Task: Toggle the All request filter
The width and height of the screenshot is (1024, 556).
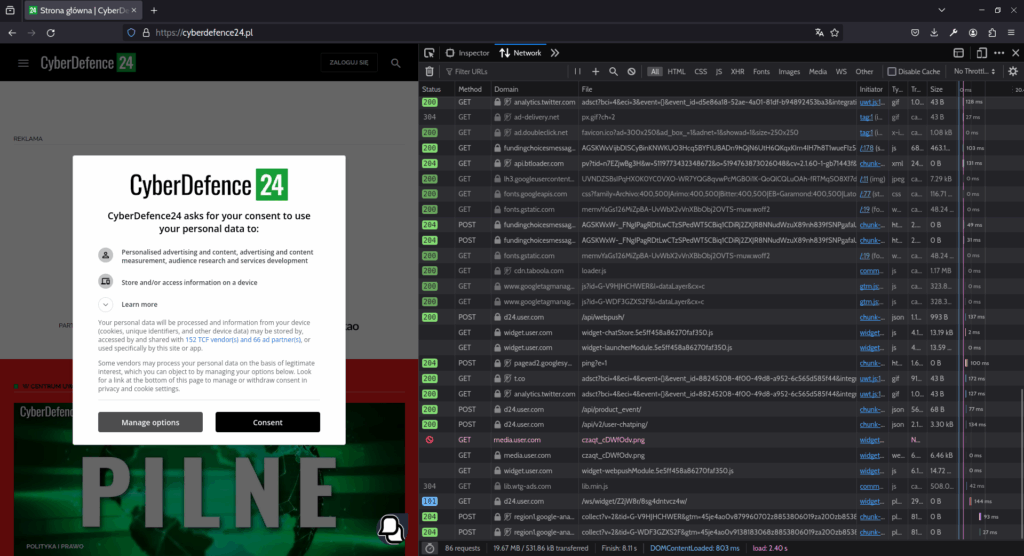Action: 654,72
